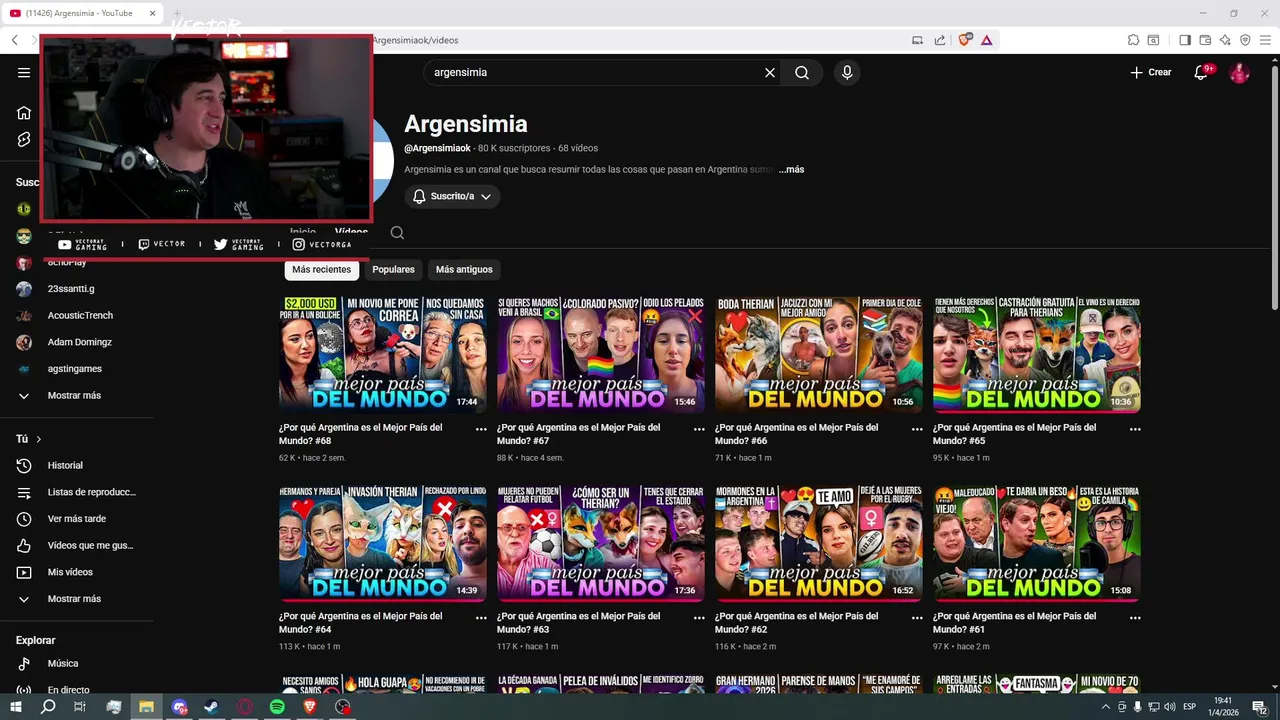1280x720 pixels.
Task: Open Brave Shields lion icon
Action: [965, 40]
